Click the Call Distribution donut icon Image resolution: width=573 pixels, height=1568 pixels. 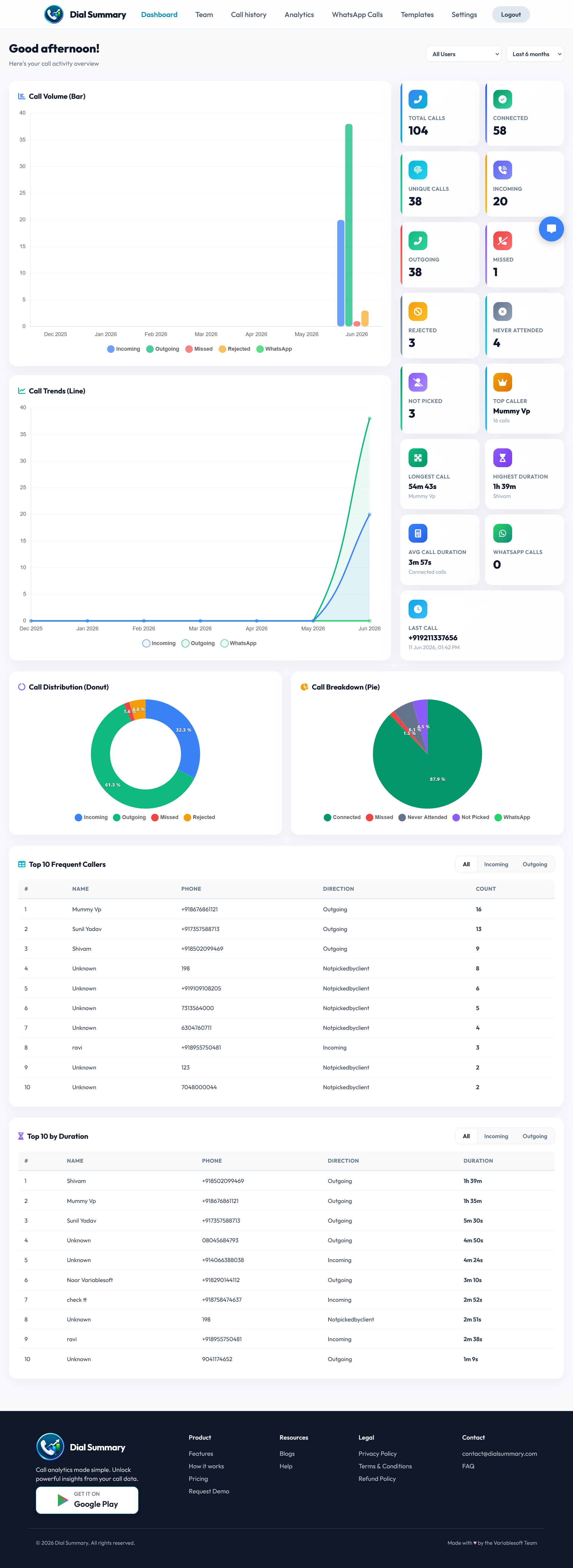22,687
